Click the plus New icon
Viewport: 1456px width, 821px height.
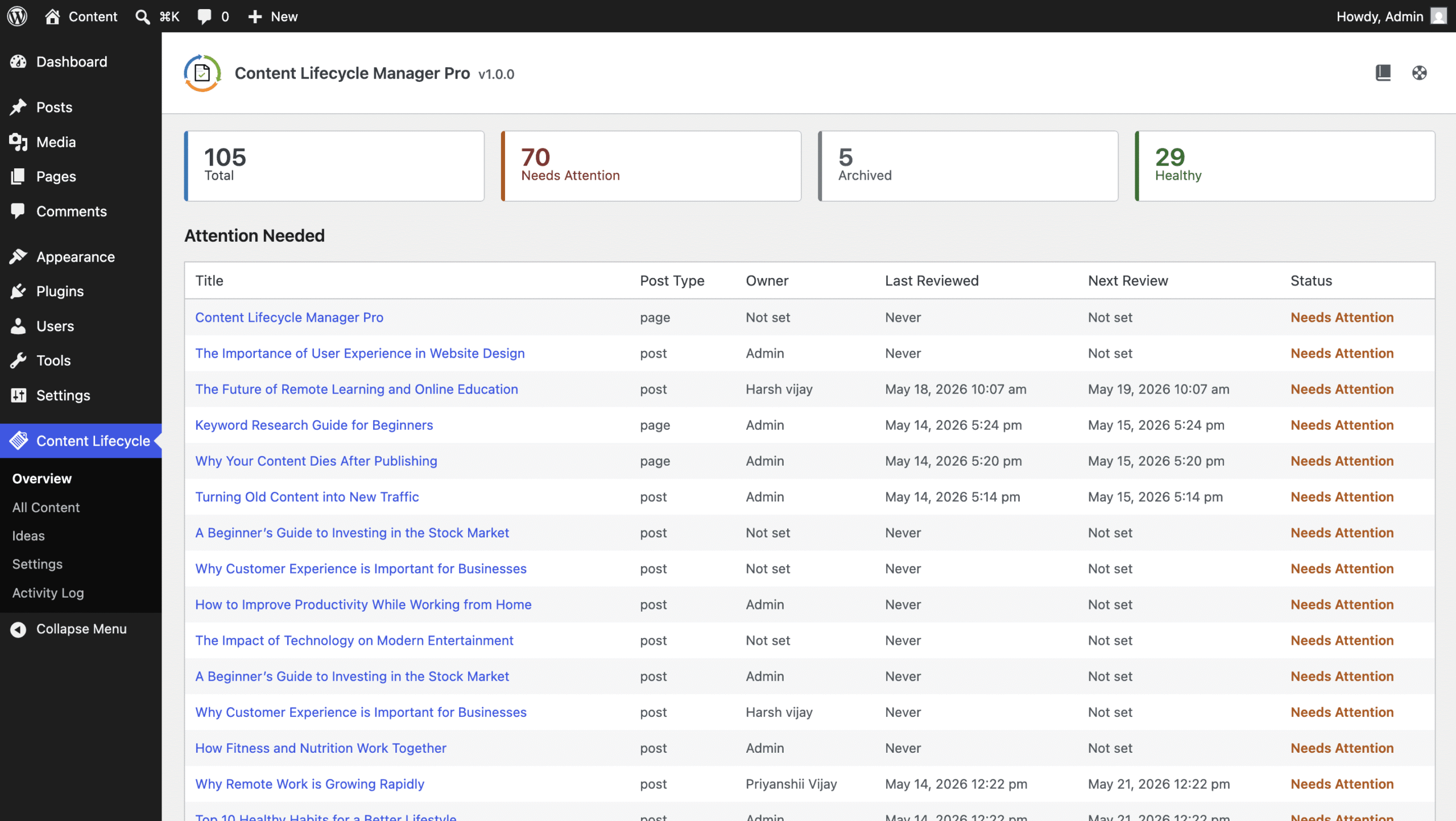point(255,16)
